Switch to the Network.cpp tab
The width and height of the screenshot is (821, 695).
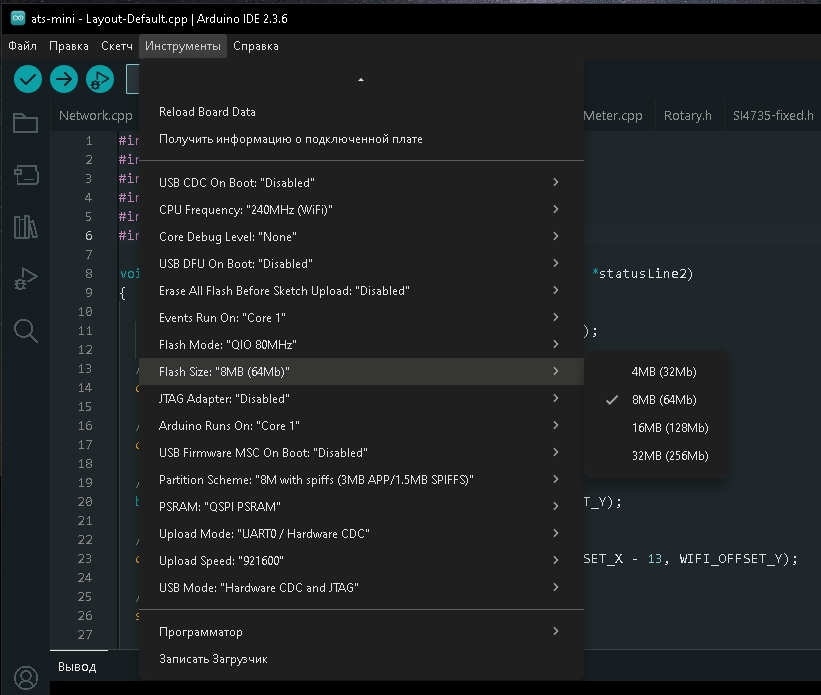tap(95, 116)
